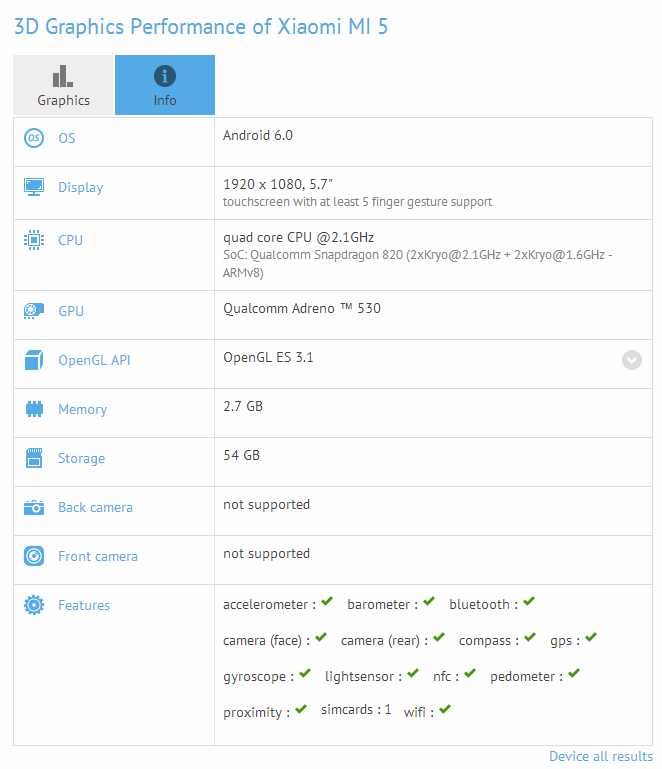The height and width of the screenshot is (769, 662).
Task: Click the OS icon in the info table
Action: coord(34,138)
